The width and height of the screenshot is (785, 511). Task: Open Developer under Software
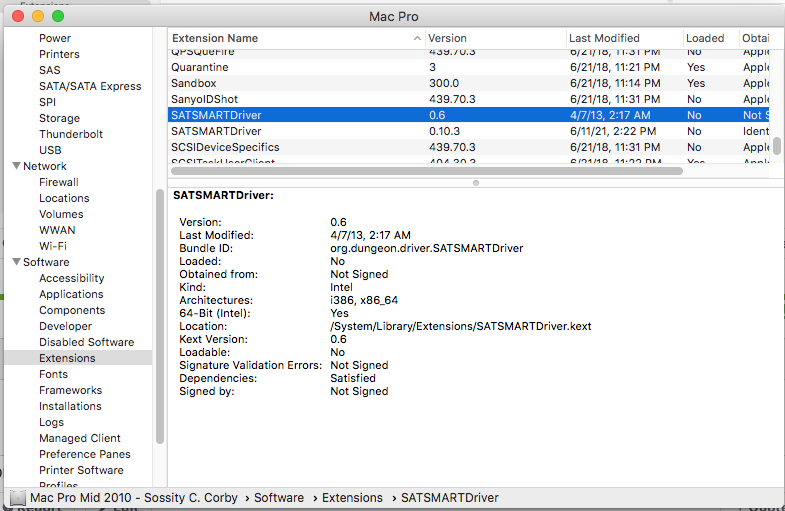(x=66, y=326)
